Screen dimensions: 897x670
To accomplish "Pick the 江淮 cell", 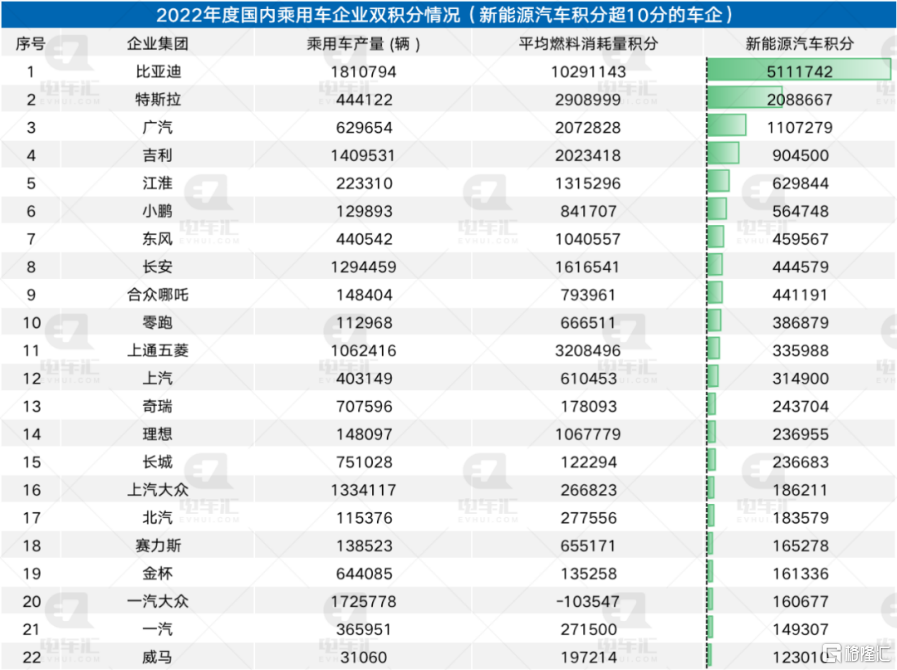I will [x=158, y=183].
